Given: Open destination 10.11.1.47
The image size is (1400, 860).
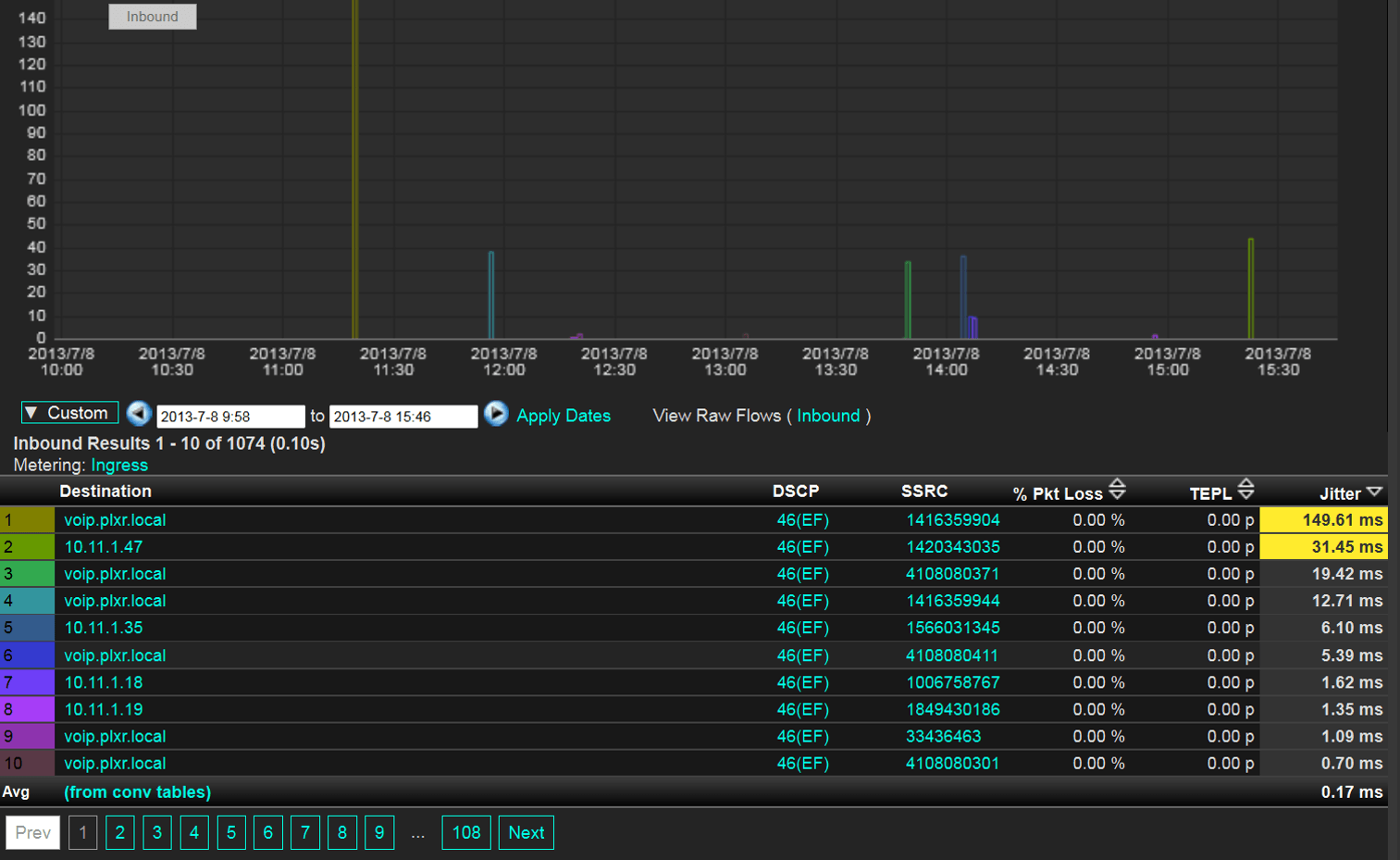Looking at the screenshot, I should point(104,547).
